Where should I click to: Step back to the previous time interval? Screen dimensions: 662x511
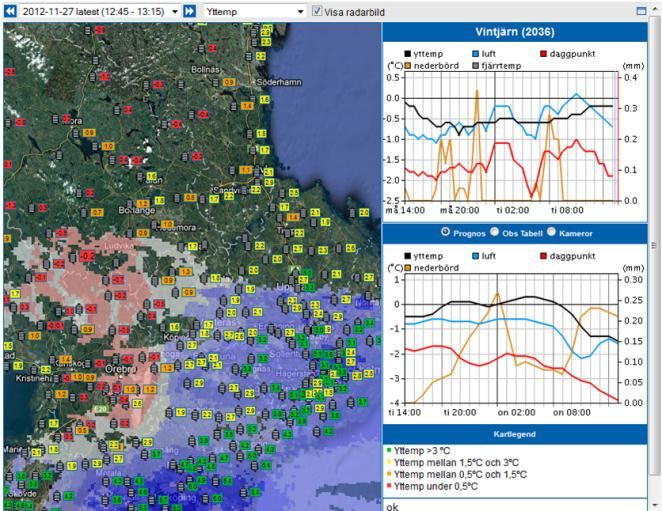(12, 11)
